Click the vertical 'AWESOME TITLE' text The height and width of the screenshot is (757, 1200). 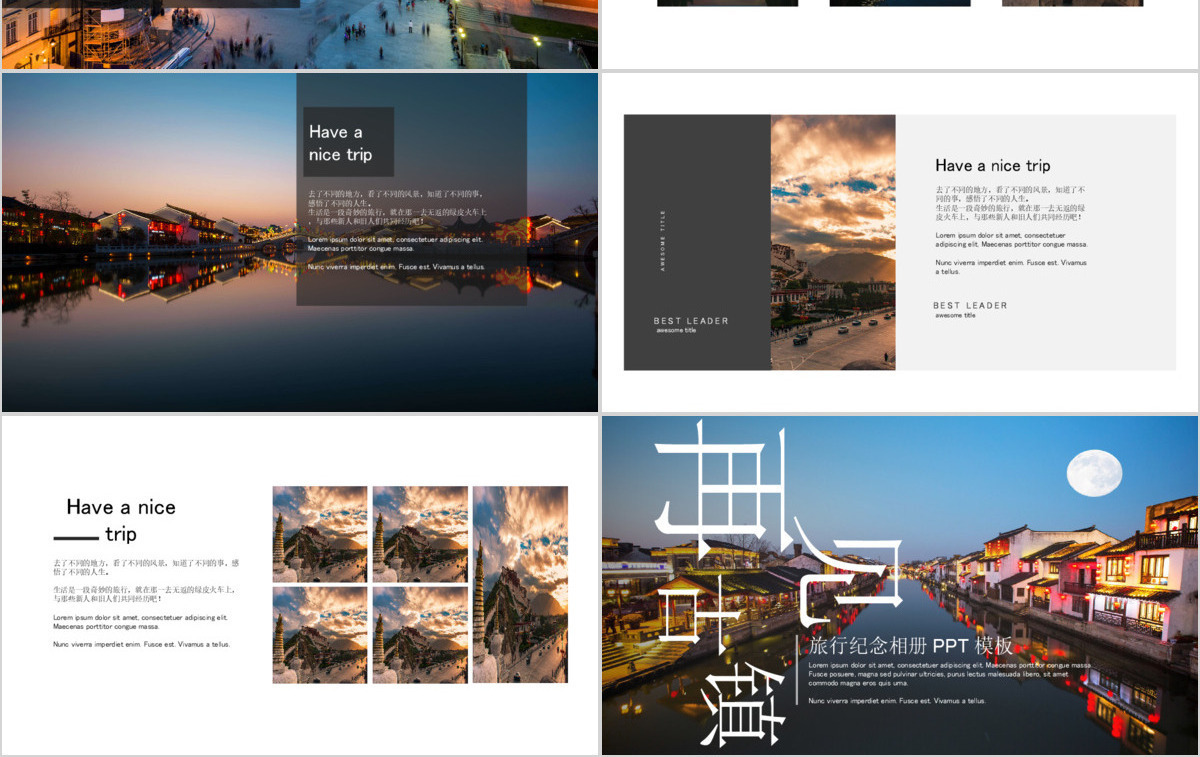[662, 241]
